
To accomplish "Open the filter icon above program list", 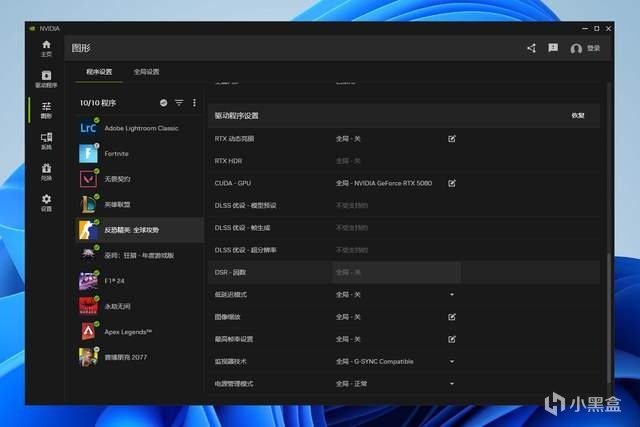I will click(179, 103).
